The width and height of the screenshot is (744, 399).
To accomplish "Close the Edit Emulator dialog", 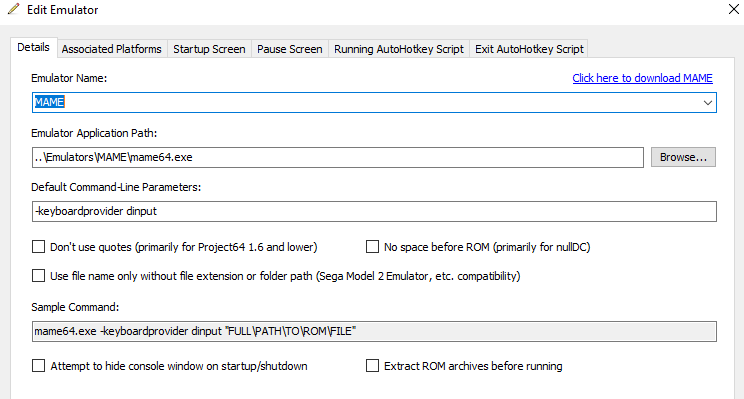I will (x=733, y=9).
